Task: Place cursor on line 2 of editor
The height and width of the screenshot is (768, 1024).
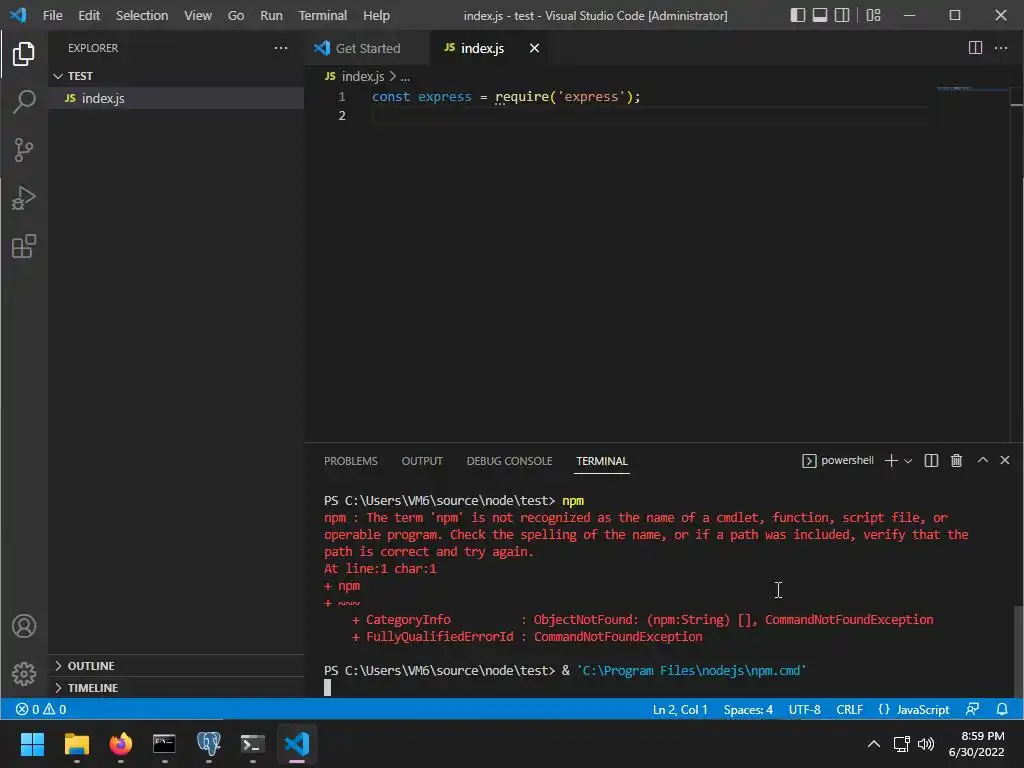Action: click(x=650, y=116)
